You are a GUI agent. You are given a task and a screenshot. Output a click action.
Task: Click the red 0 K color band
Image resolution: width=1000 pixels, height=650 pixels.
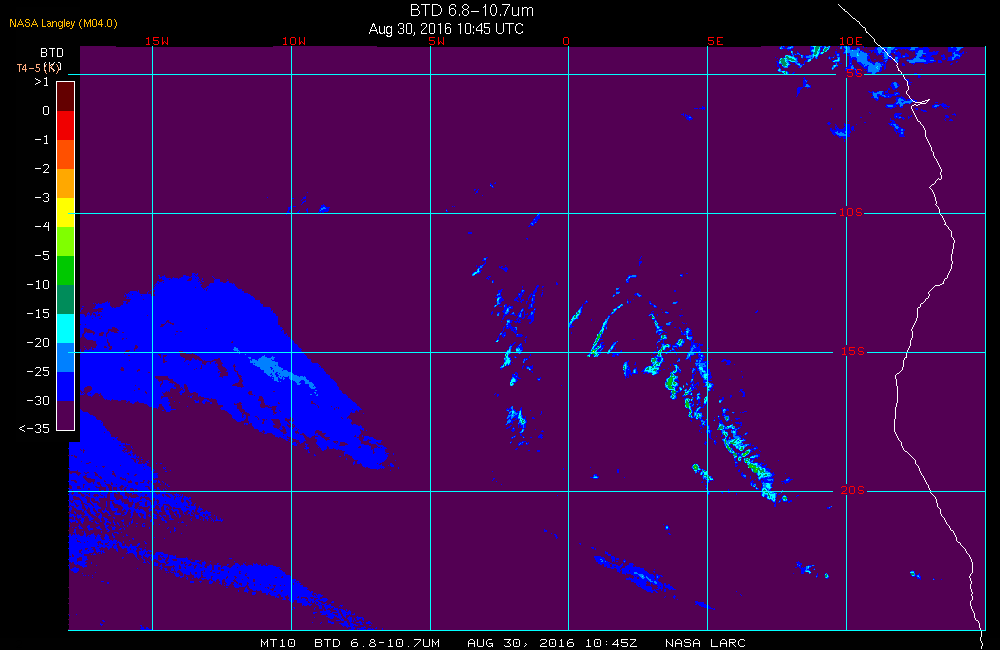coord(66,126)
